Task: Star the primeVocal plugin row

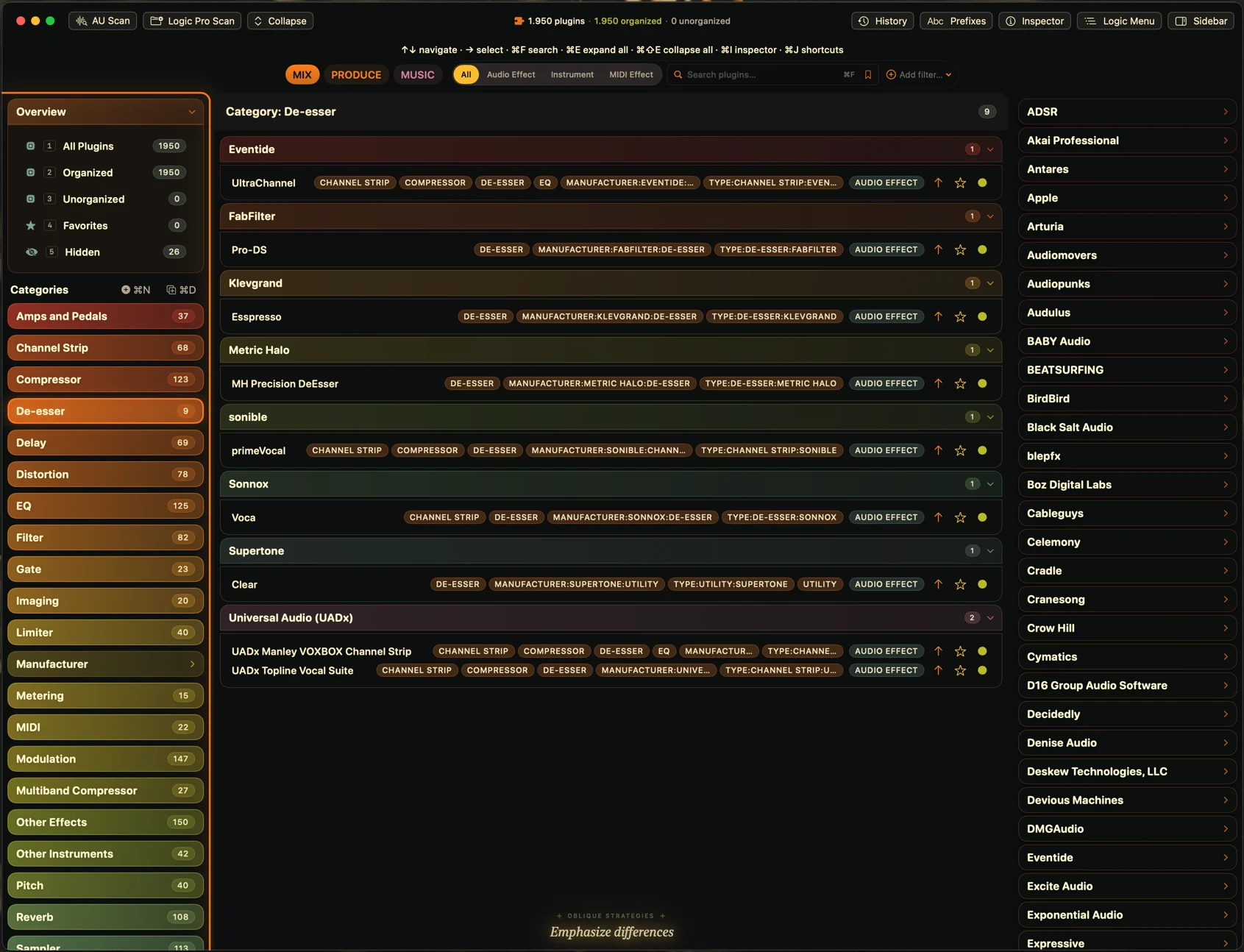Action: coord(960,451)
